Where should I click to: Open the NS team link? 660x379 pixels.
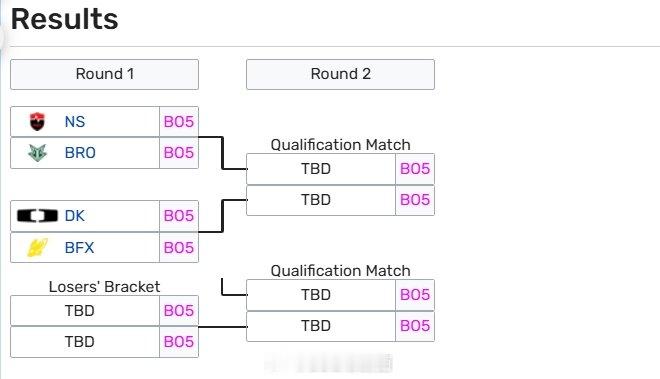pos(75,122)
